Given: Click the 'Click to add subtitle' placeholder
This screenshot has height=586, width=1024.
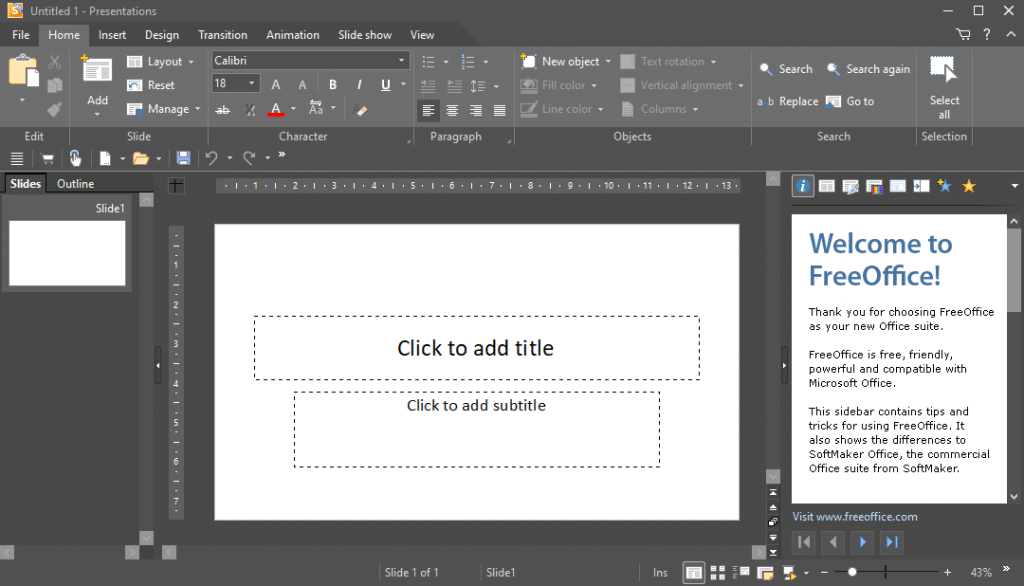Looking at the screenshot, I should [x=476, y=429].
